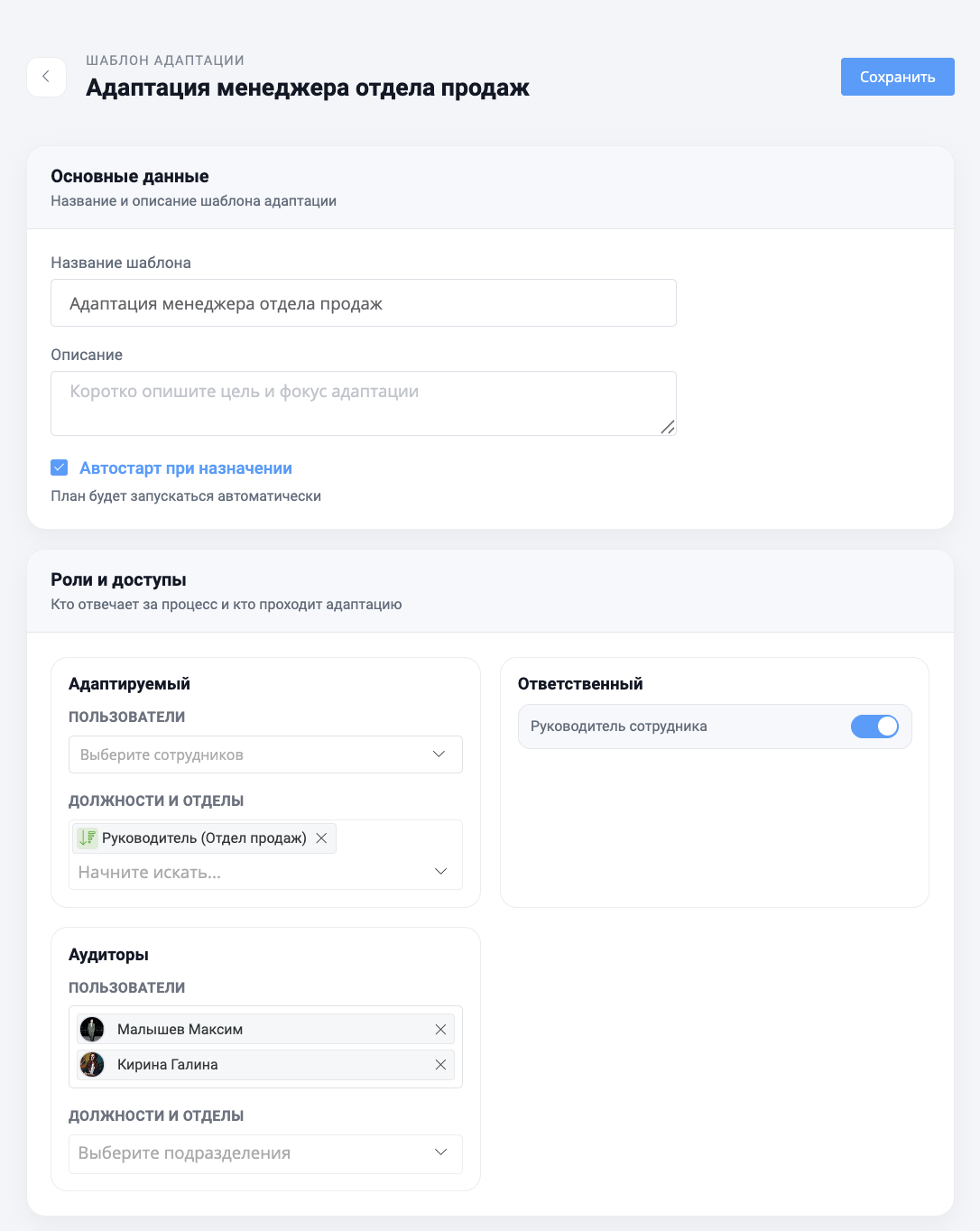Click the resize handle of the description field
Image resolution: width=980 pixels, height=1231 pixels.
[x=668, y=429]
